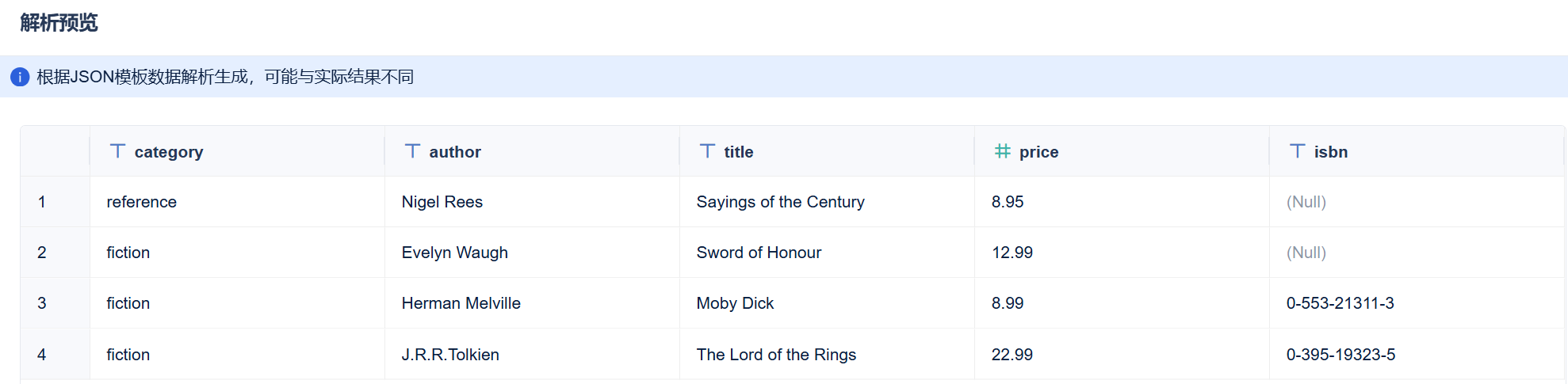The width and height of the screenshot is (1568, 384).
Task: Click row number 3 in the table
Action: coord(41,303)
